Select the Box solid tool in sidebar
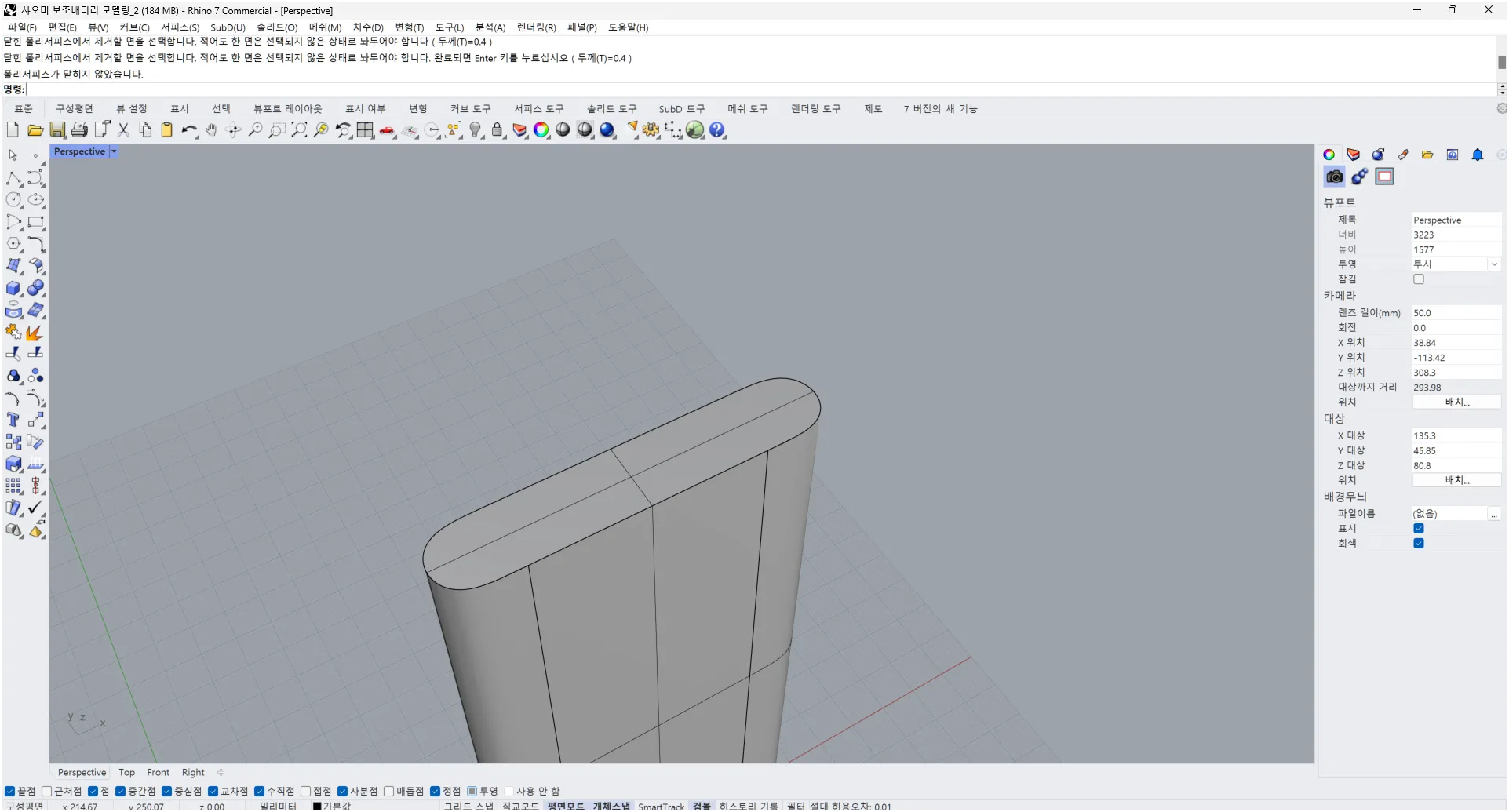Image resolution: width=1509 pixels, height=812 pixels. [x=13, y=289]
